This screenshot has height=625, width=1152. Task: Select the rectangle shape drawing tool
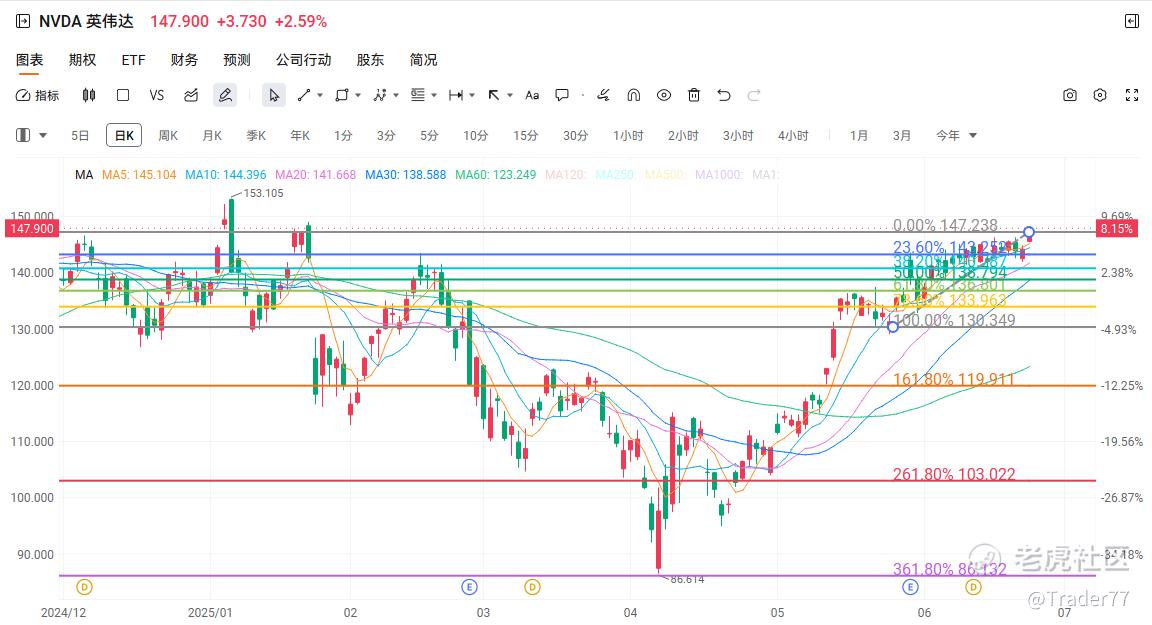pyautogui.click(x=342, y=95)
